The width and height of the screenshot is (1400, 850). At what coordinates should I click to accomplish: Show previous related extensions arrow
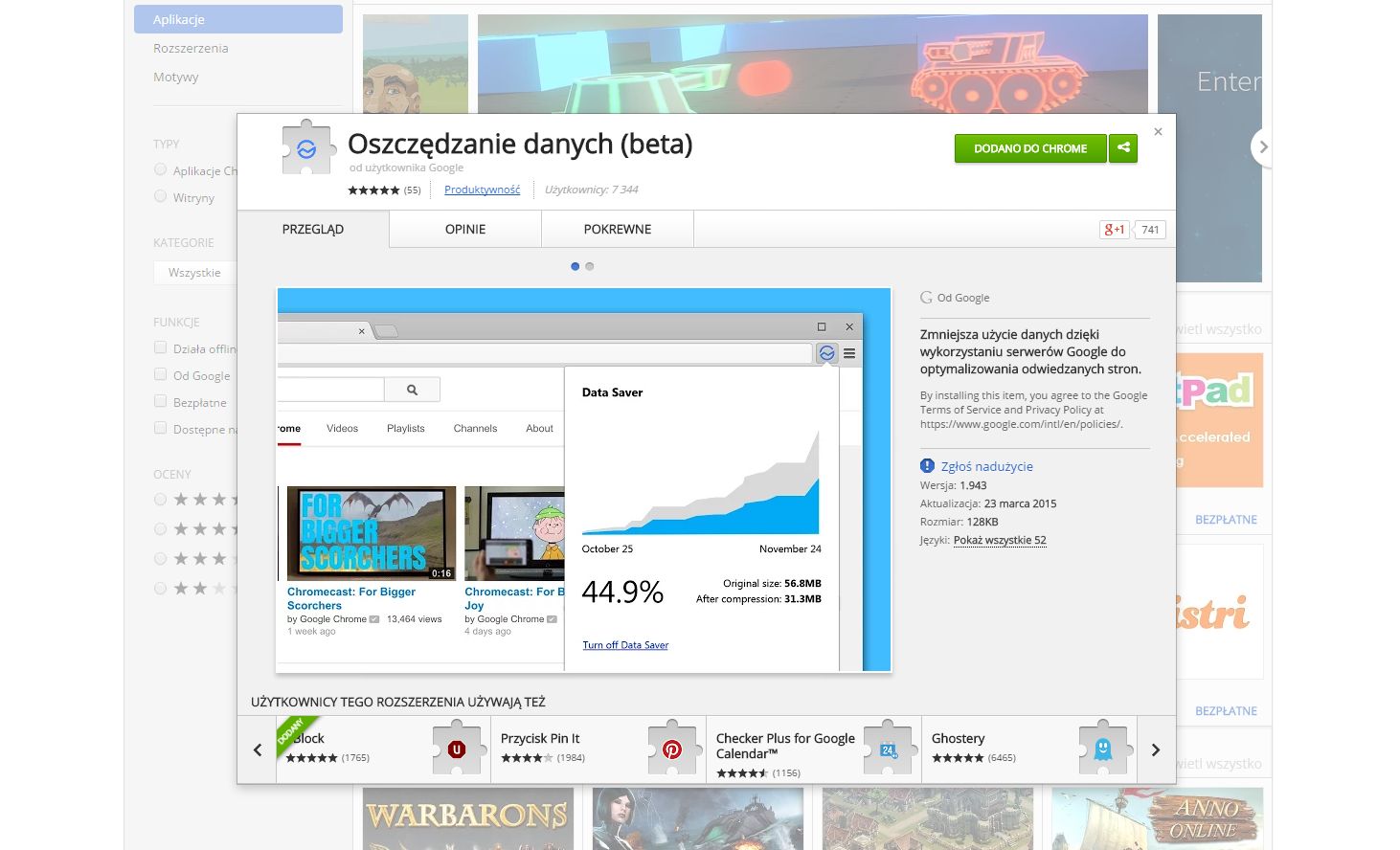coord(257,749)
